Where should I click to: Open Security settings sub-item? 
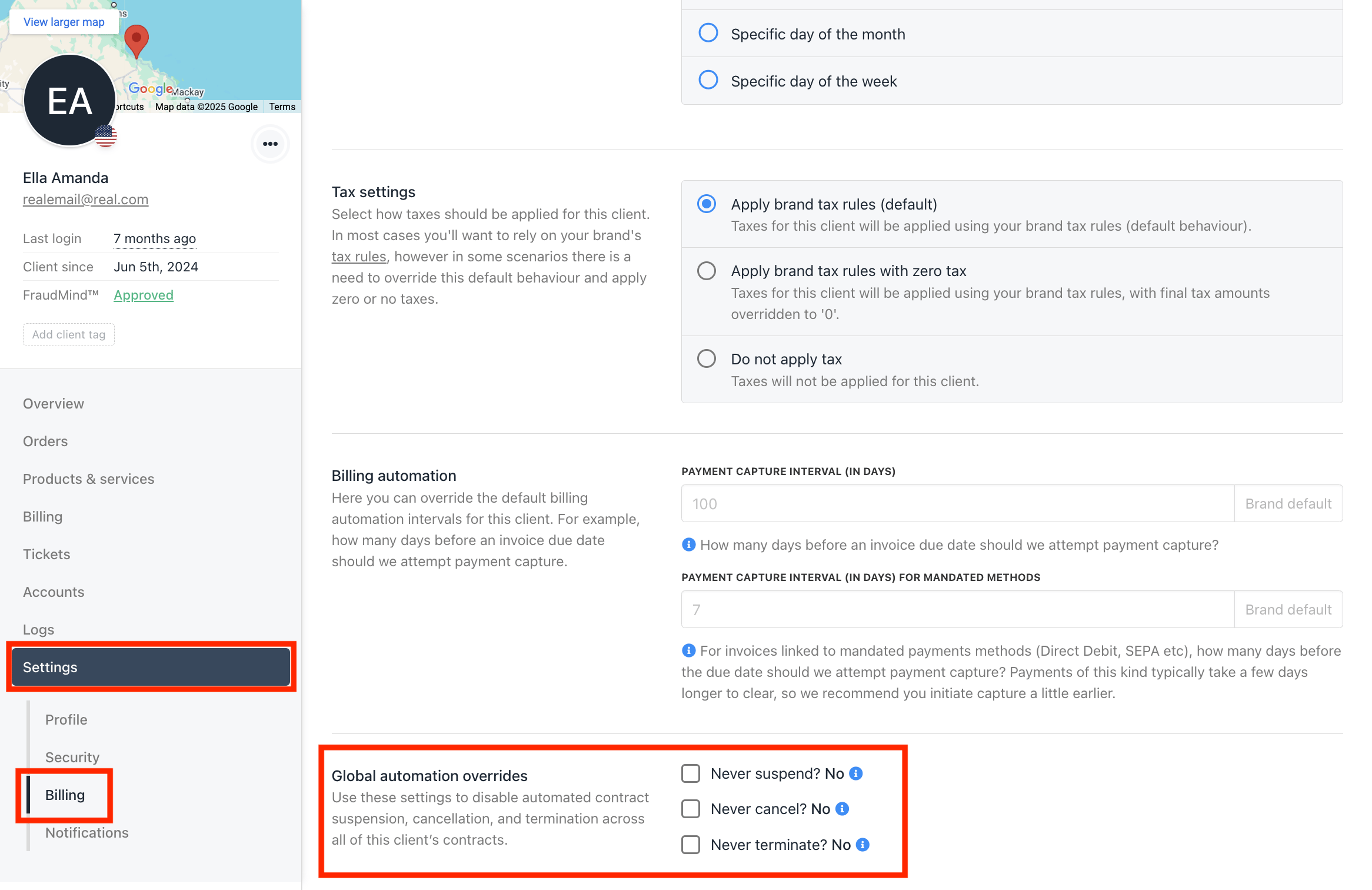pos(72,758)
